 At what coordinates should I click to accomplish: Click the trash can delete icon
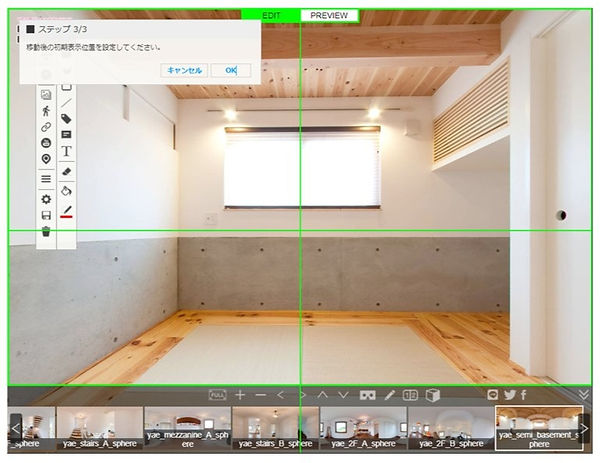pyautogui.click(x=46, y=231)
